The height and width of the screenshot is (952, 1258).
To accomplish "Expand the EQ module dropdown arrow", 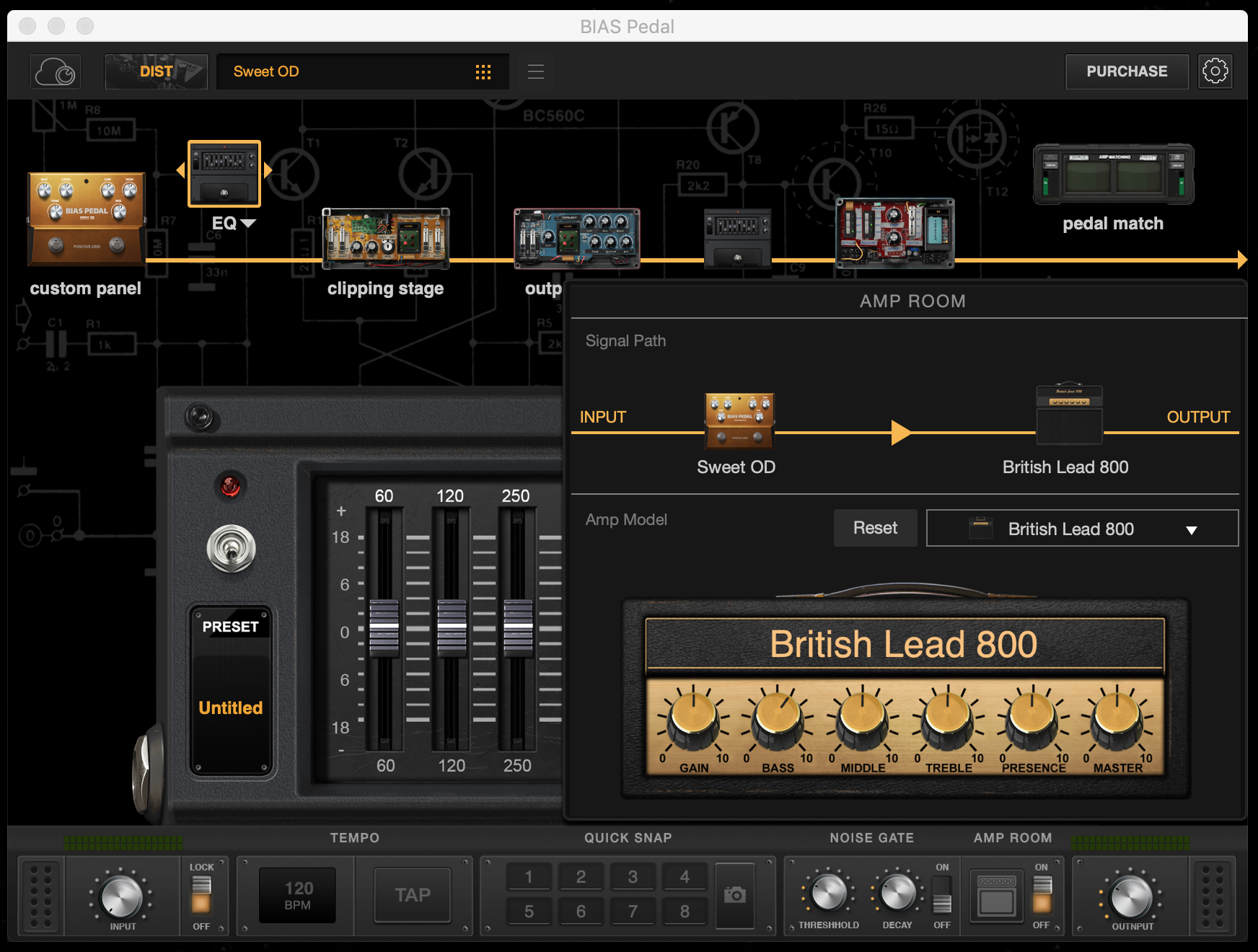I will (x=248, y=224).
